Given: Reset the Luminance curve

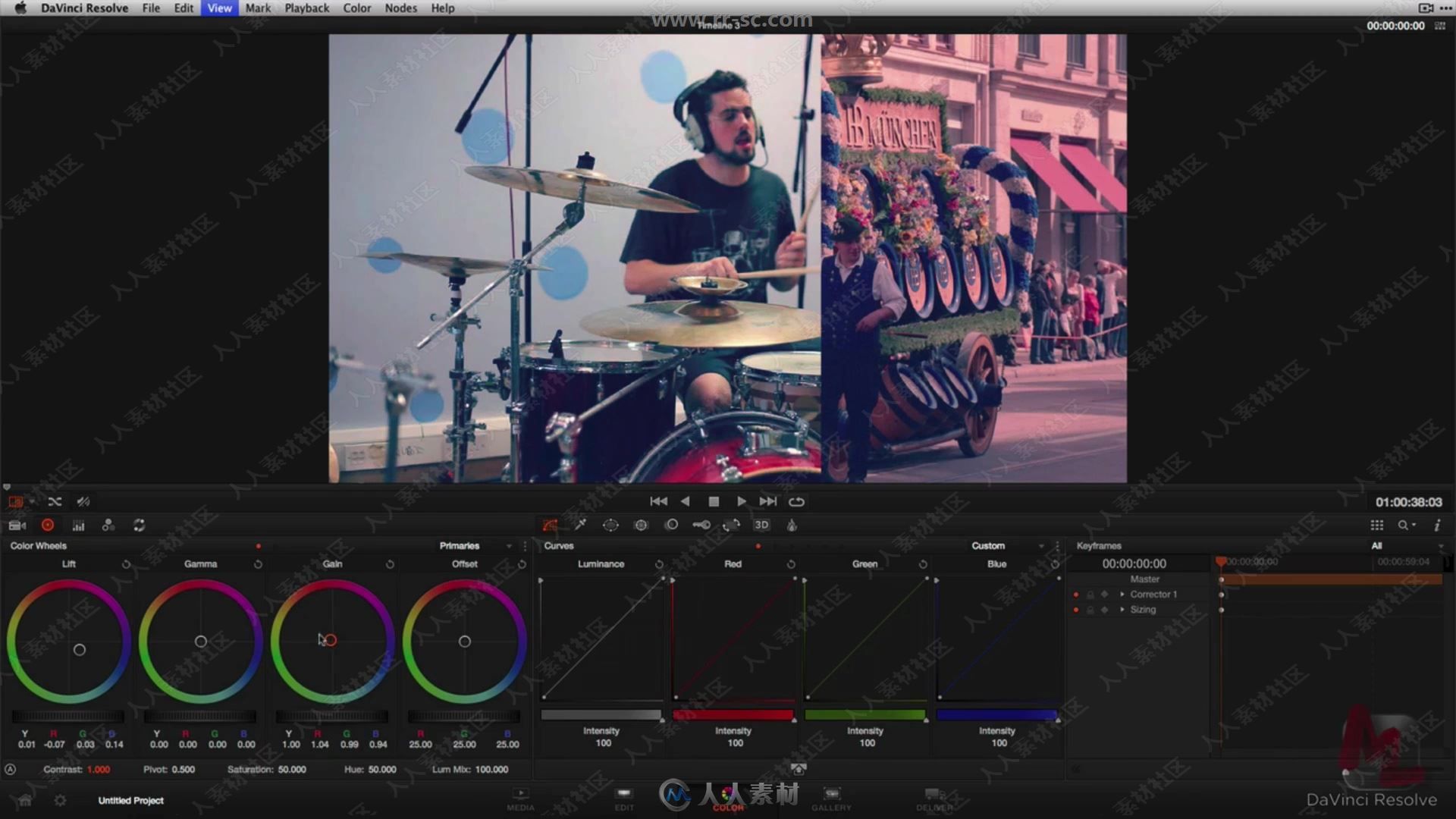Looking at the screenshot, I should tap(659, 564).
